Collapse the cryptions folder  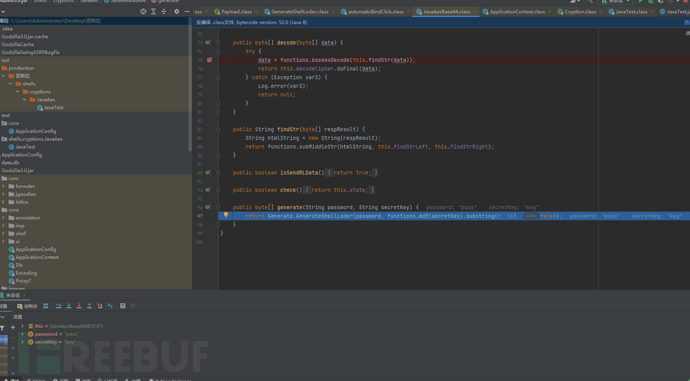tap(18, 92)
